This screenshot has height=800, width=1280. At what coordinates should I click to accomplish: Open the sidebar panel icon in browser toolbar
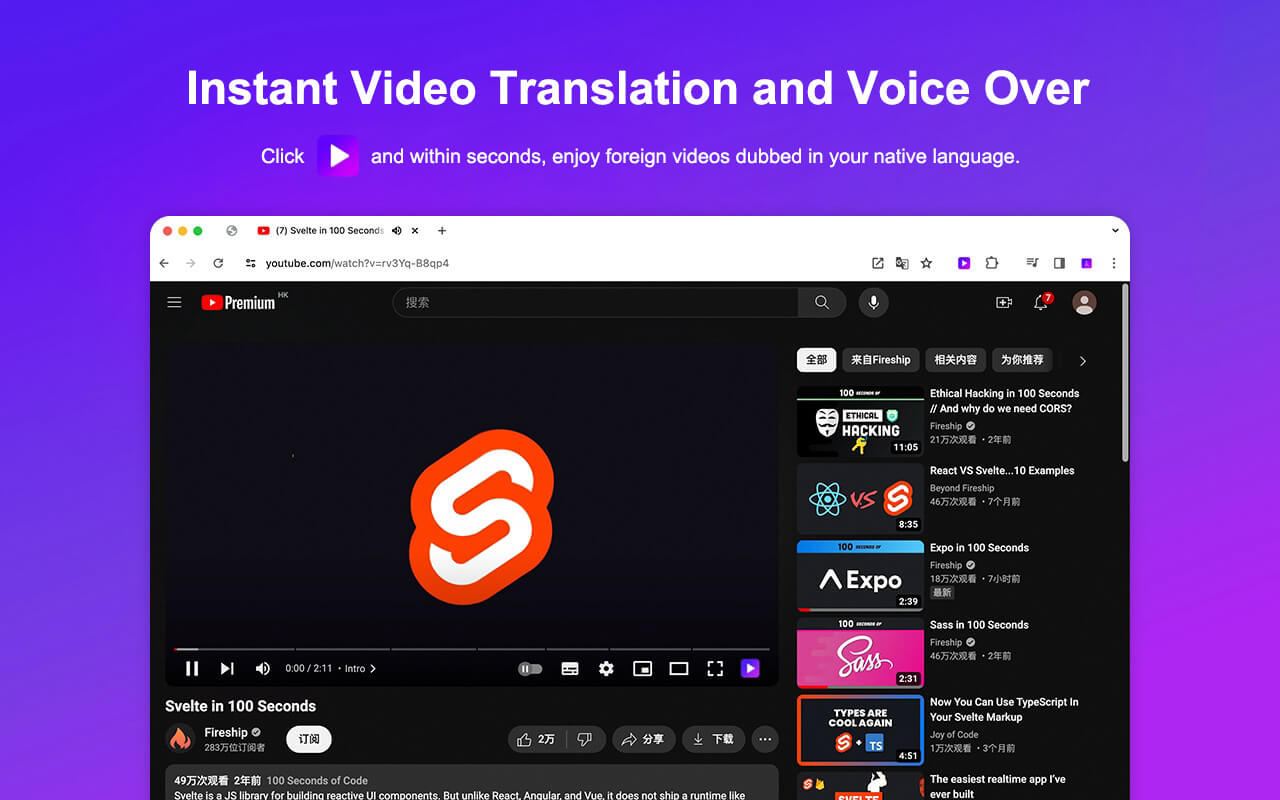coord(1059,263)
